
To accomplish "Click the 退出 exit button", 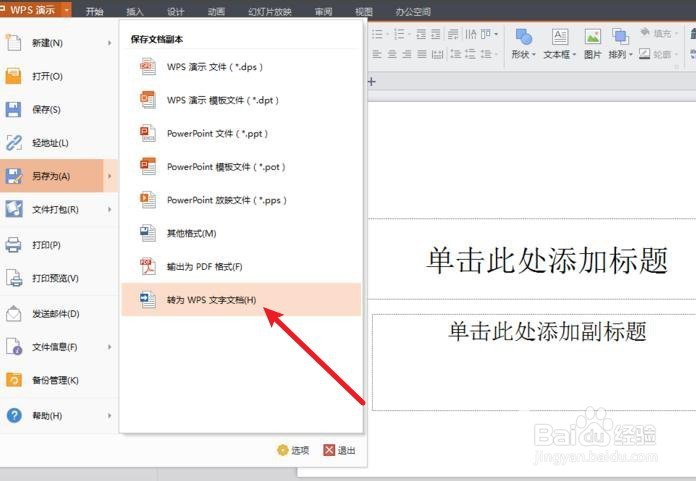I will pyautogui.click(x=339, y=450).
